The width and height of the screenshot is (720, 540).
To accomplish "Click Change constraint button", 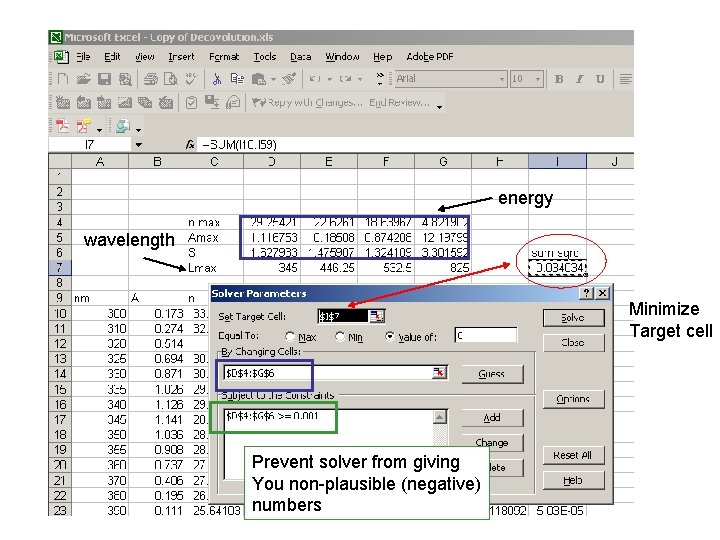I will 492,443.
